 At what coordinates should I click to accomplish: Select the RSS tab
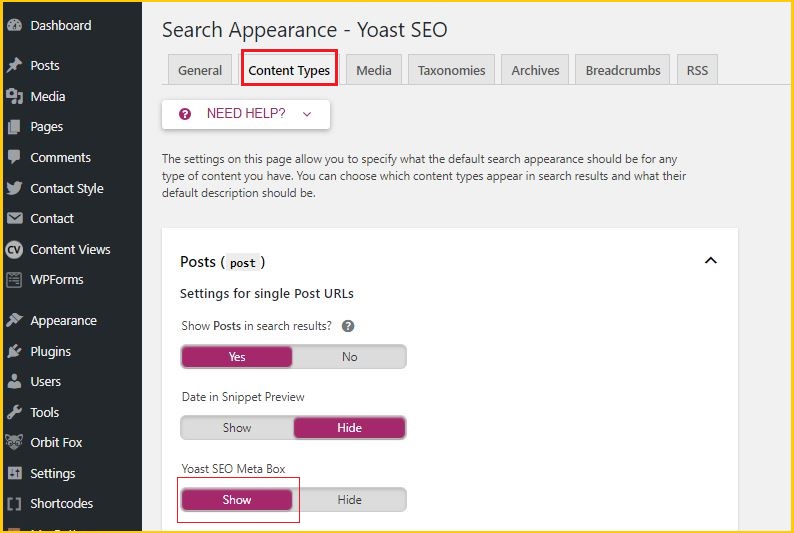point(697,70)
